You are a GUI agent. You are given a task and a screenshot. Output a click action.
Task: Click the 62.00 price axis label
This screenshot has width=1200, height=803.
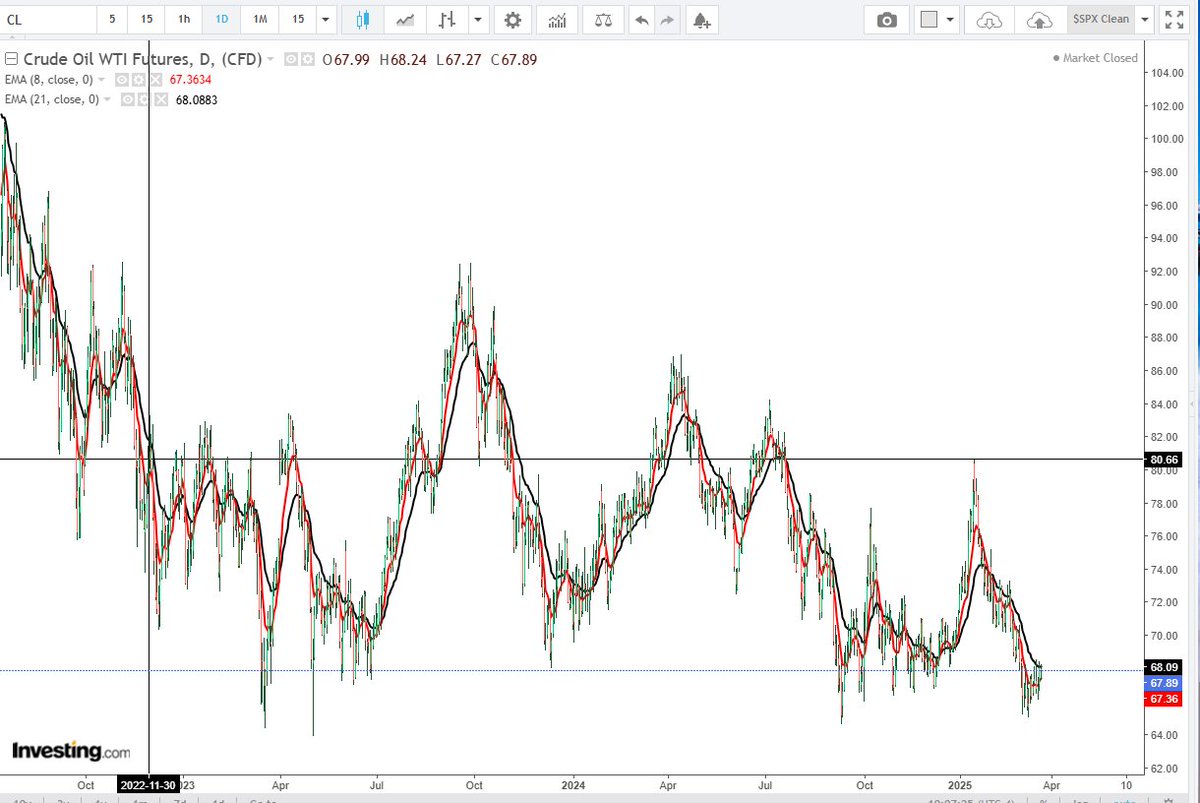coord(1163,768)
